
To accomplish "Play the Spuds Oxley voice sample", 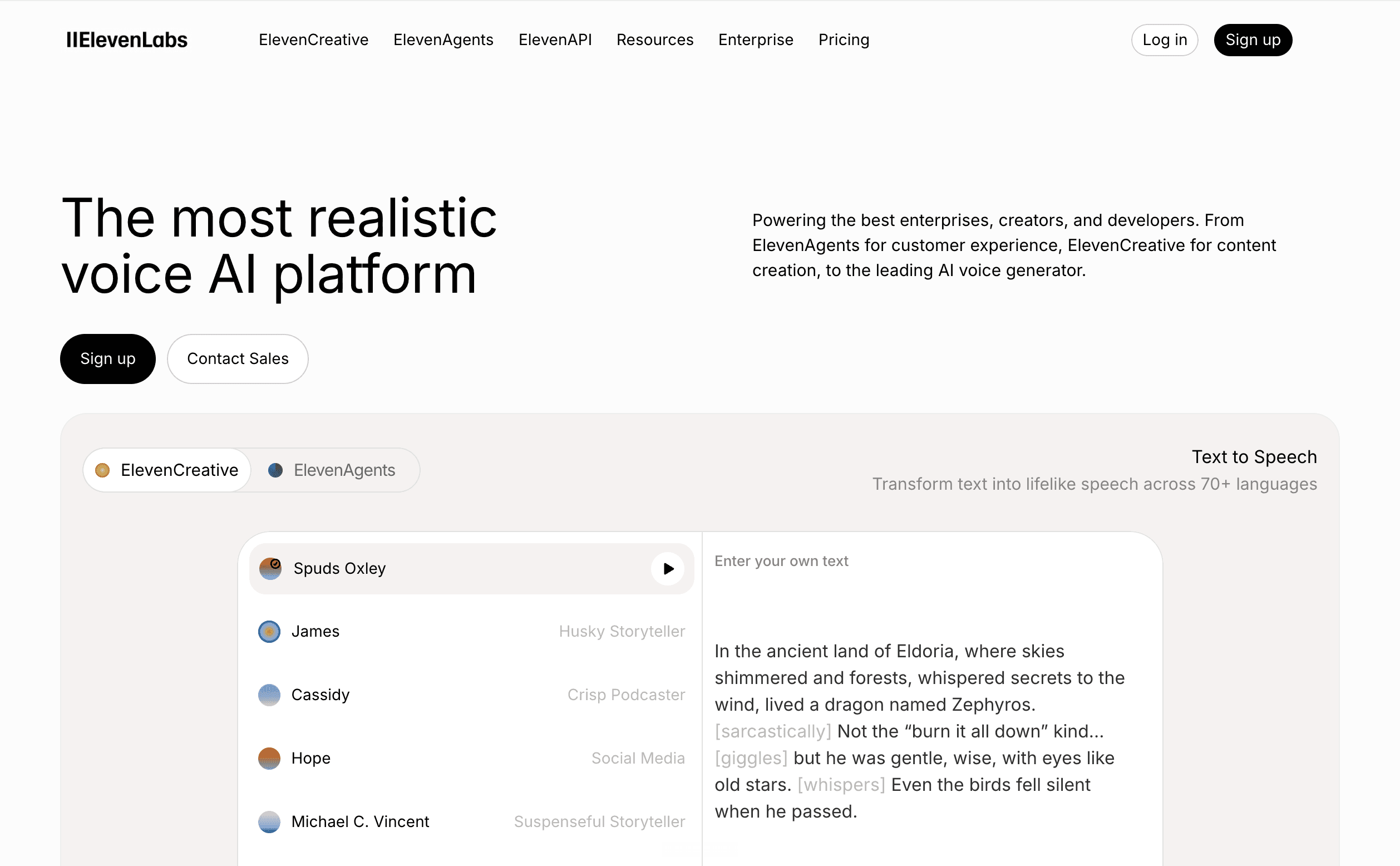I will pyautogui.click(x=668, y=569).
